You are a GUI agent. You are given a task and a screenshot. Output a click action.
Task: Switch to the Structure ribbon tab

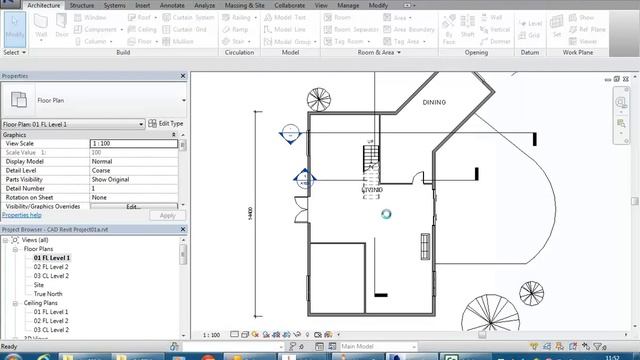(x=82, y=5)
